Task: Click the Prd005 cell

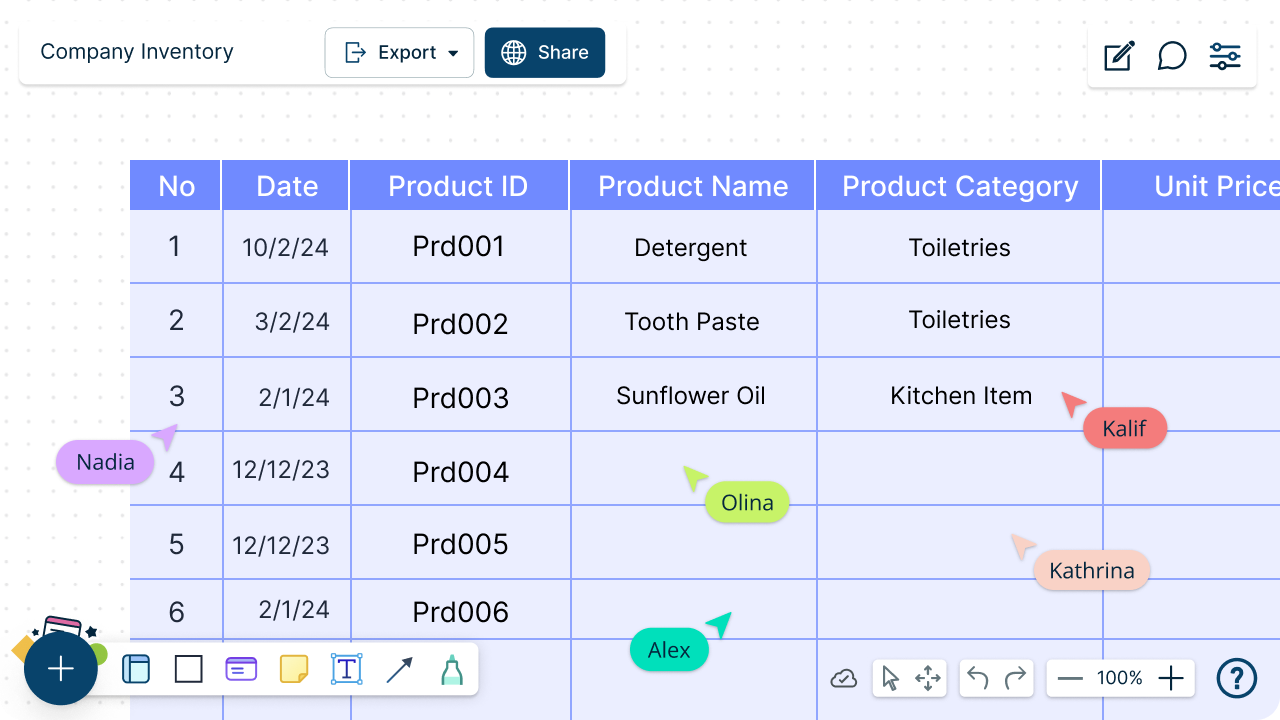Action: tap(460, 543)
